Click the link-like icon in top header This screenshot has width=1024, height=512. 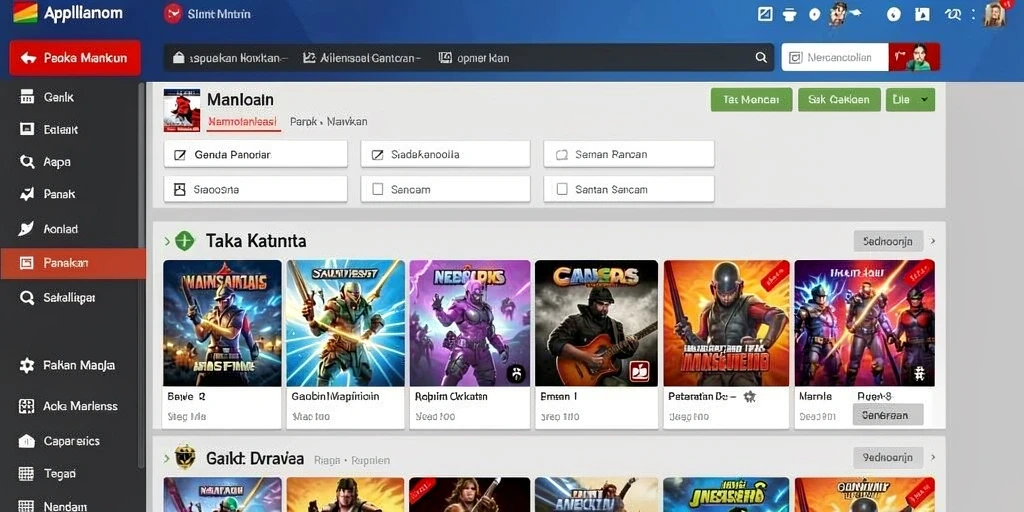tap(953, 14)
